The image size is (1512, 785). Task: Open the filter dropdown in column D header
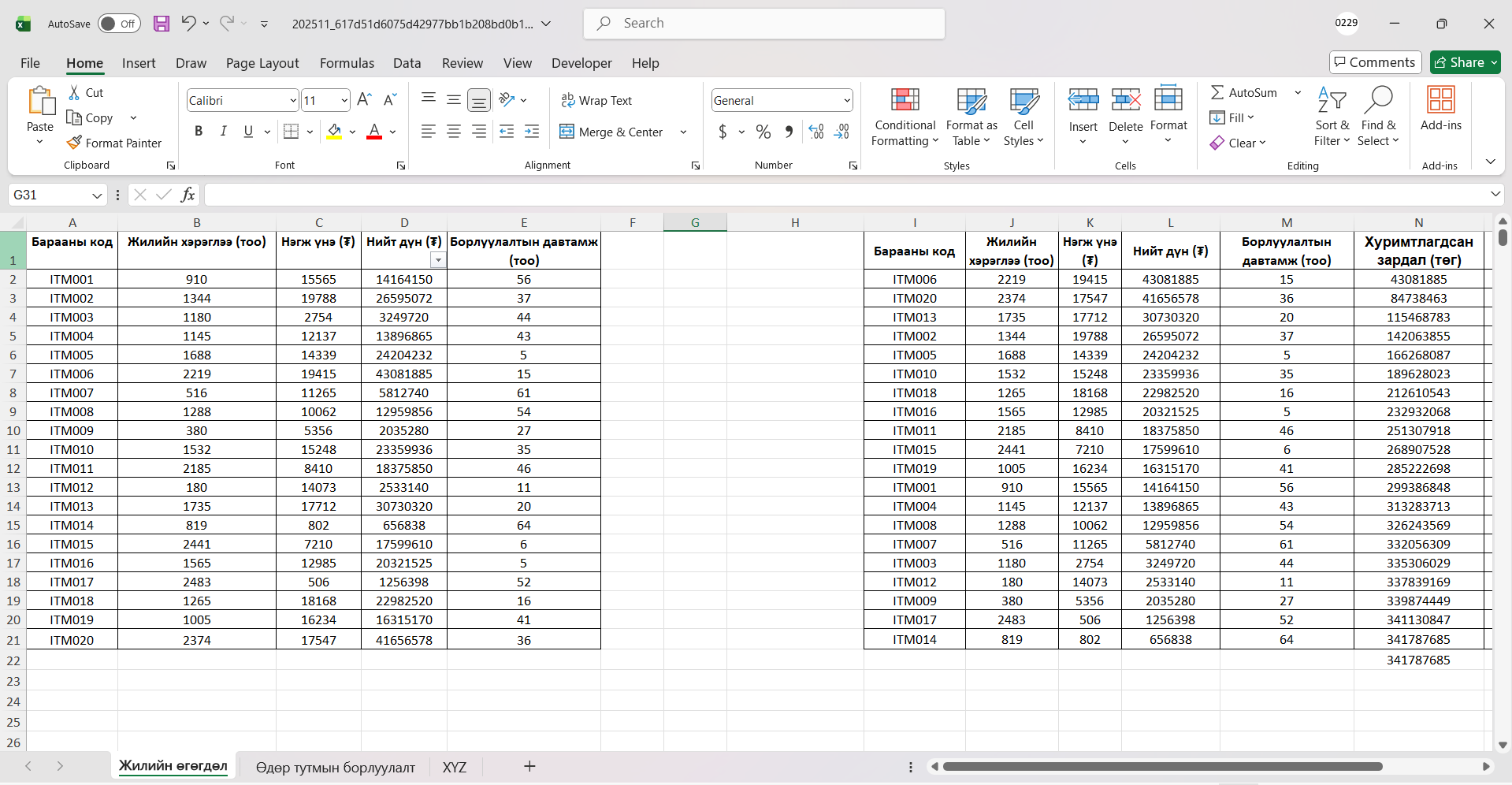click(438, 261)
